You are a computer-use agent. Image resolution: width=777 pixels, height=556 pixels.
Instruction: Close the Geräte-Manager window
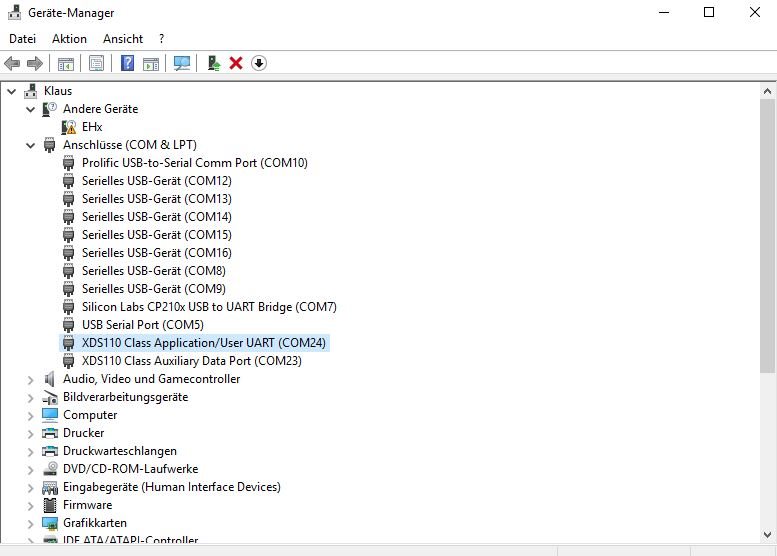coord(755,12)
